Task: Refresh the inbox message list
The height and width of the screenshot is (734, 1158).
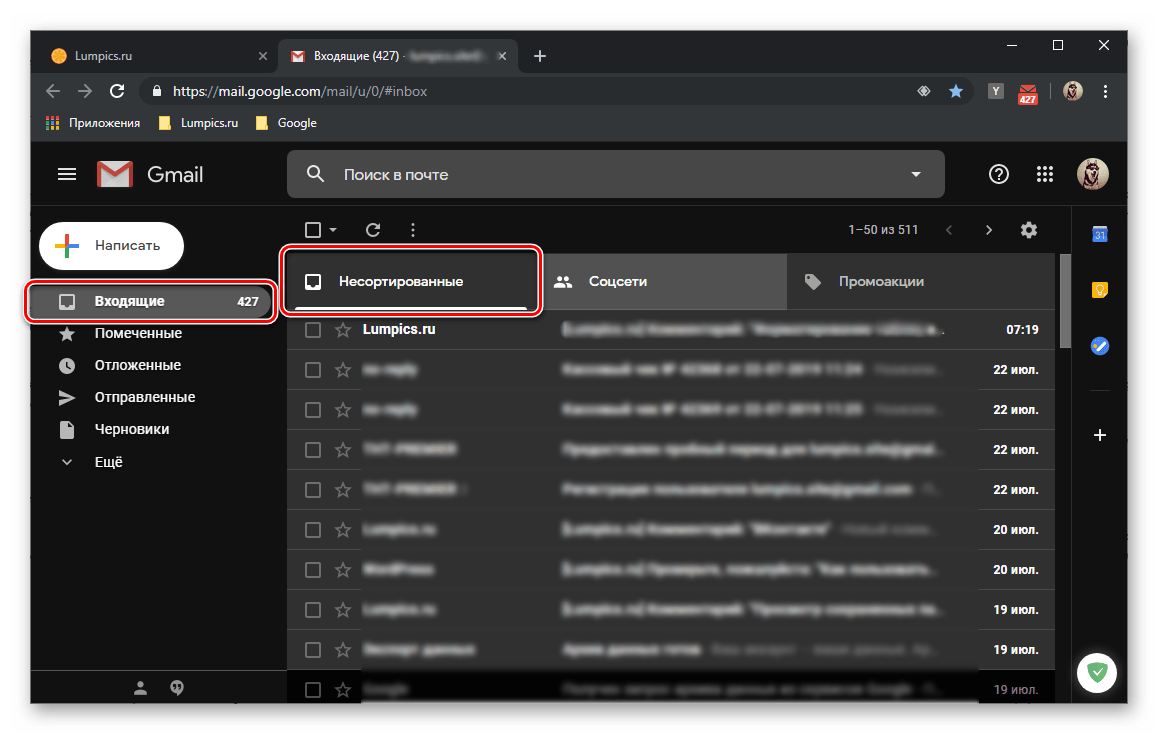Action: pos(372,229)
